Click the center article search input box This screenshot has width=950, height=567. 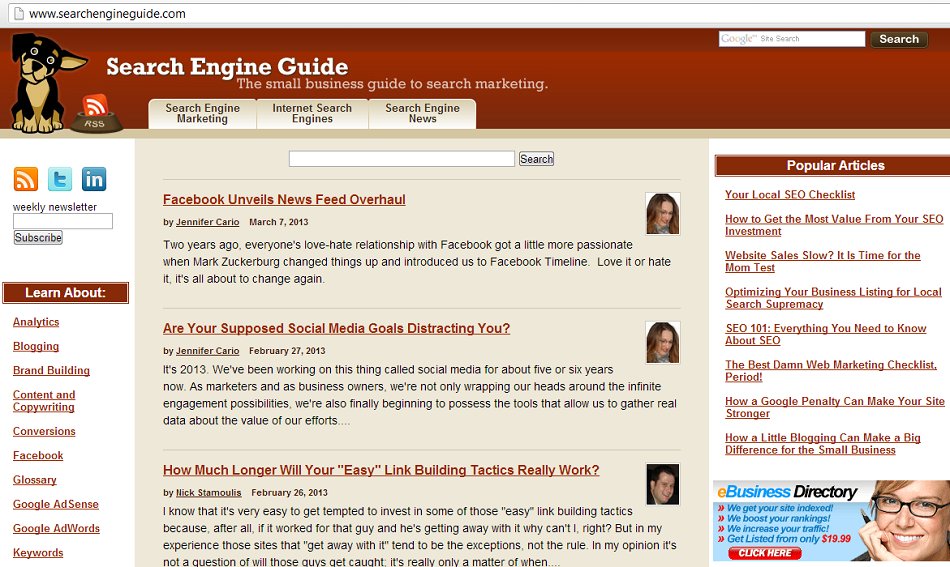click(402, 159)
